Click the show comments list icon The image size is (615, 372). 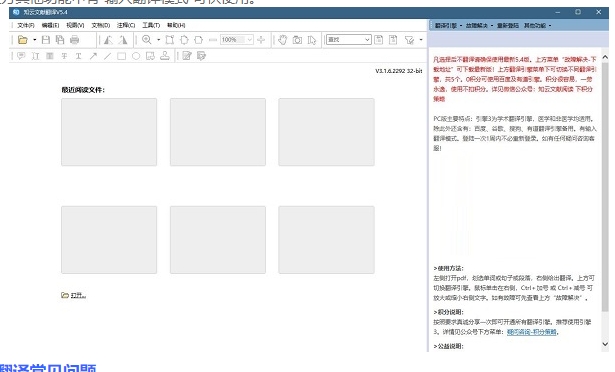pos(202,56)
